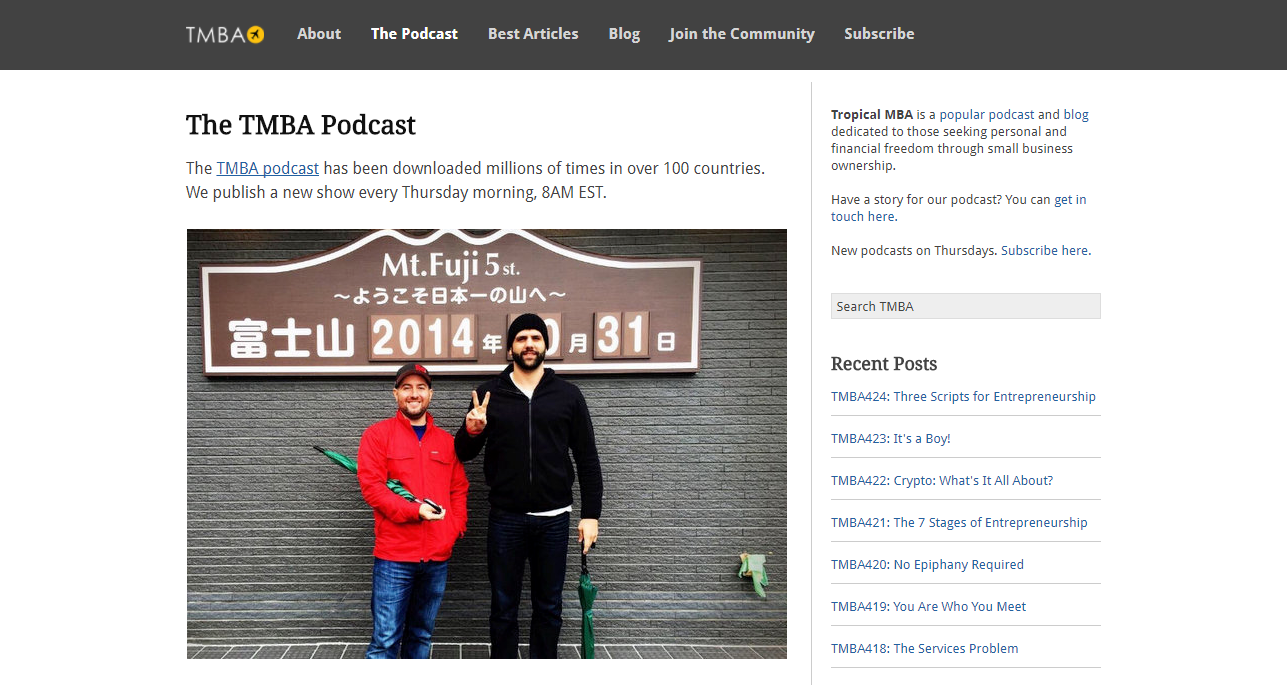The image size is (1287, 685).
Task: Click the Subscribe here sidebar link
Action: coord(1045,251)
